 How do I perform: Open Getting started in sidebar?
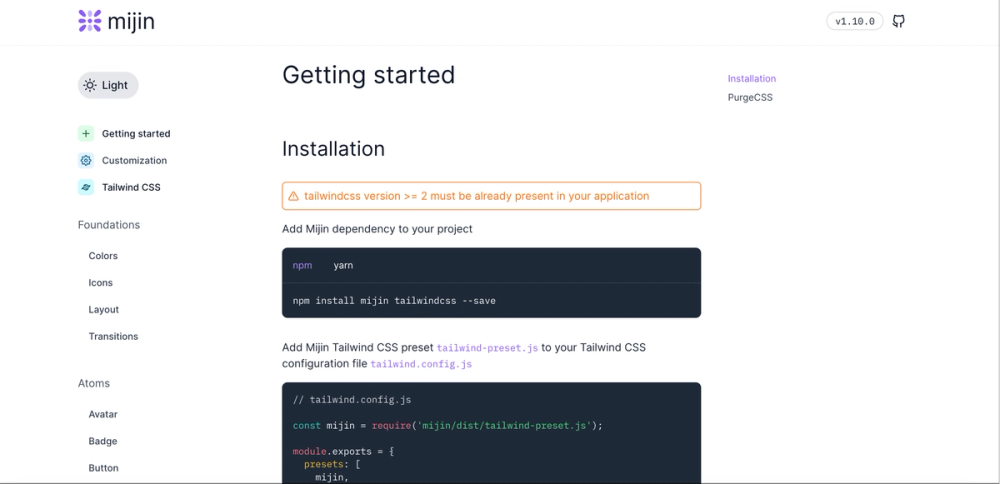pos(136,134)
